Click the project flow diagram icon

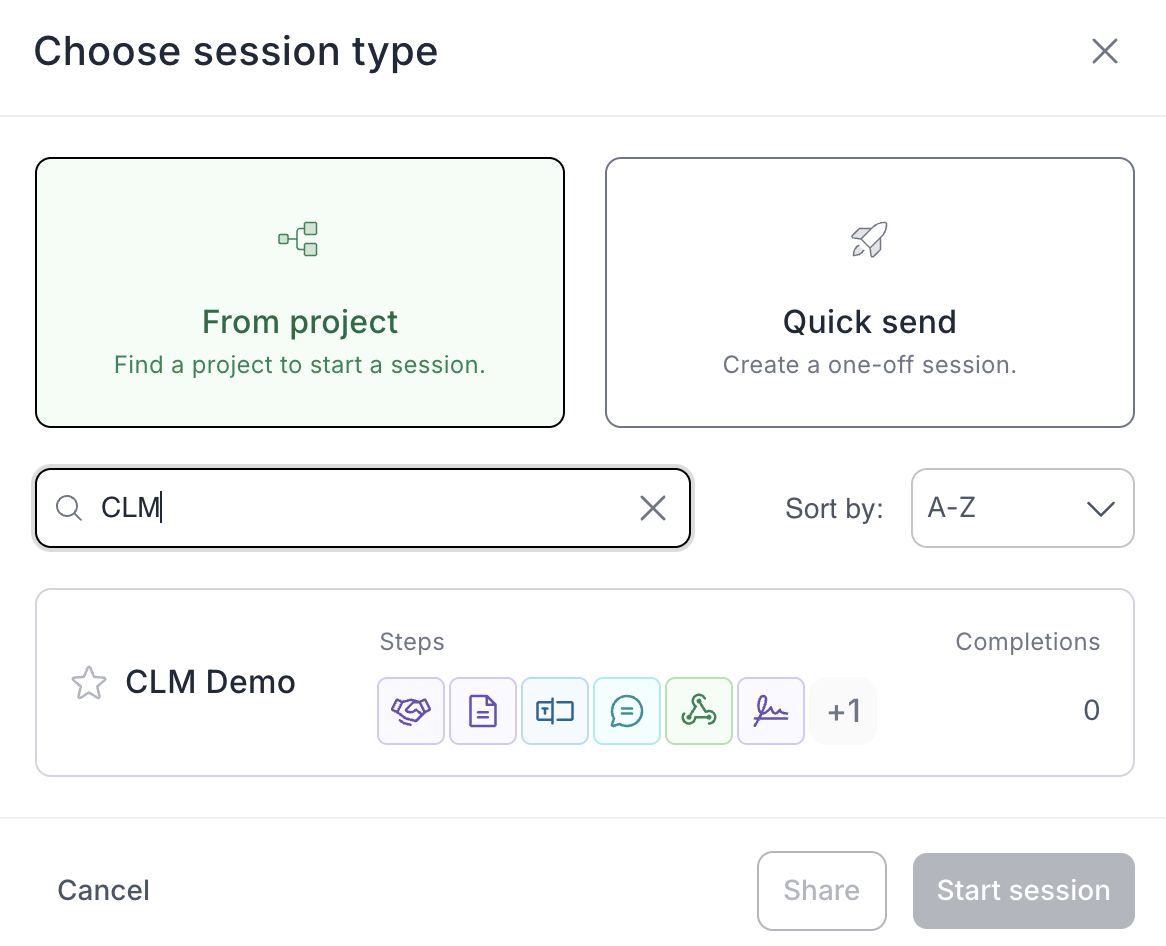tap(299, 239)
